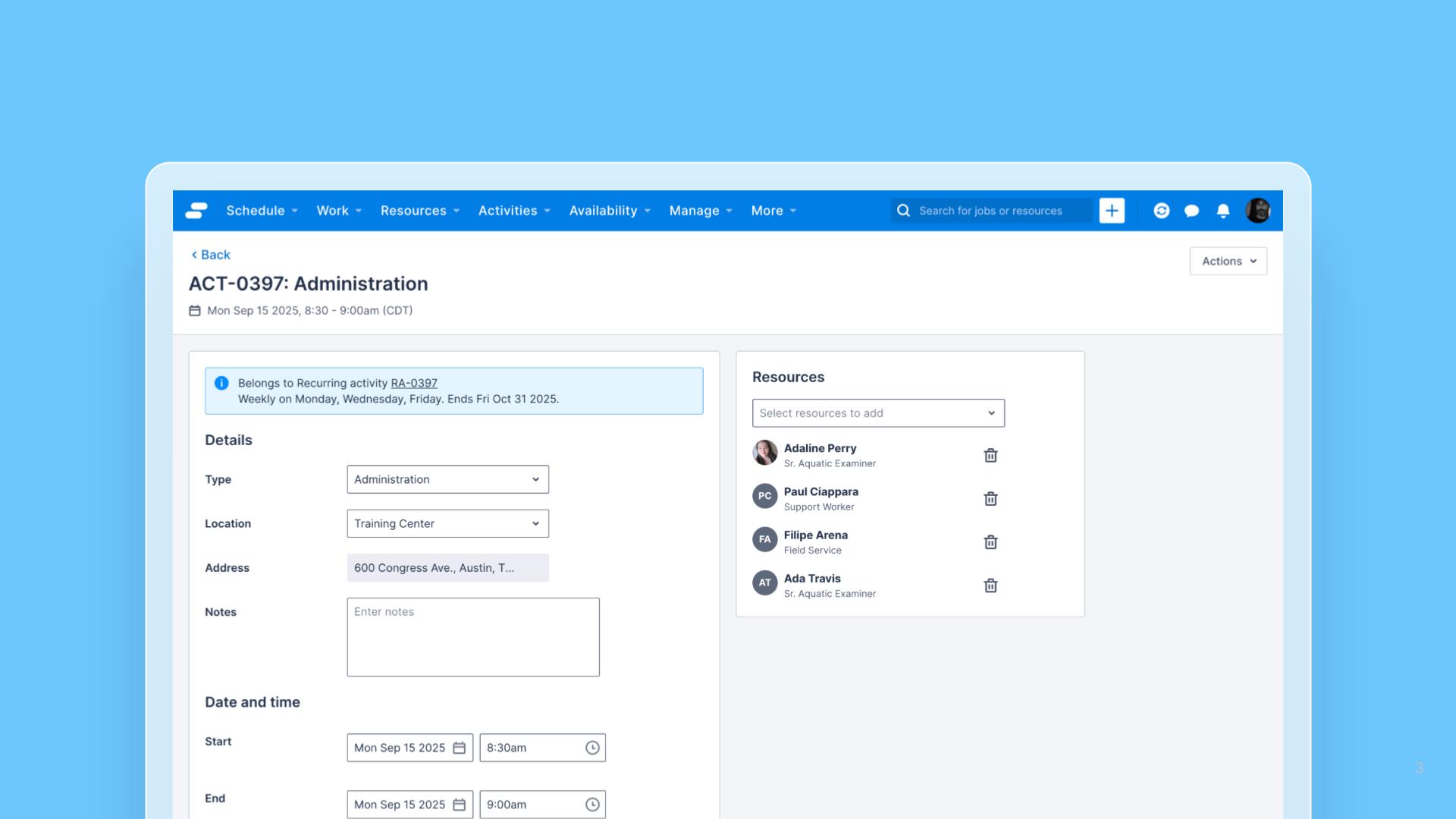
Task: Open the chat messages icon
Action: pyautogui.click(x=1191, y=211)
